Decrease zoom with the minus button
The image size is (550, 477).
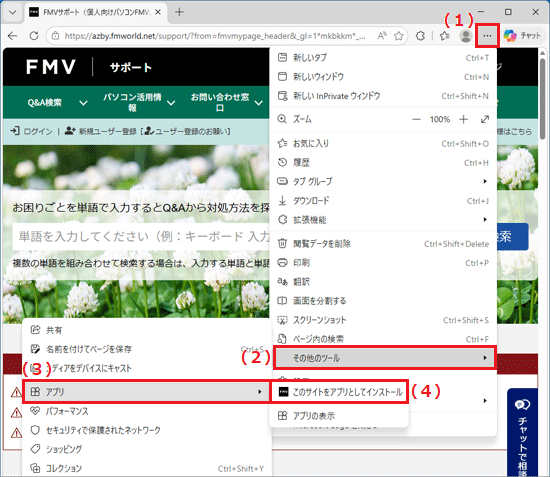[416, 119]
